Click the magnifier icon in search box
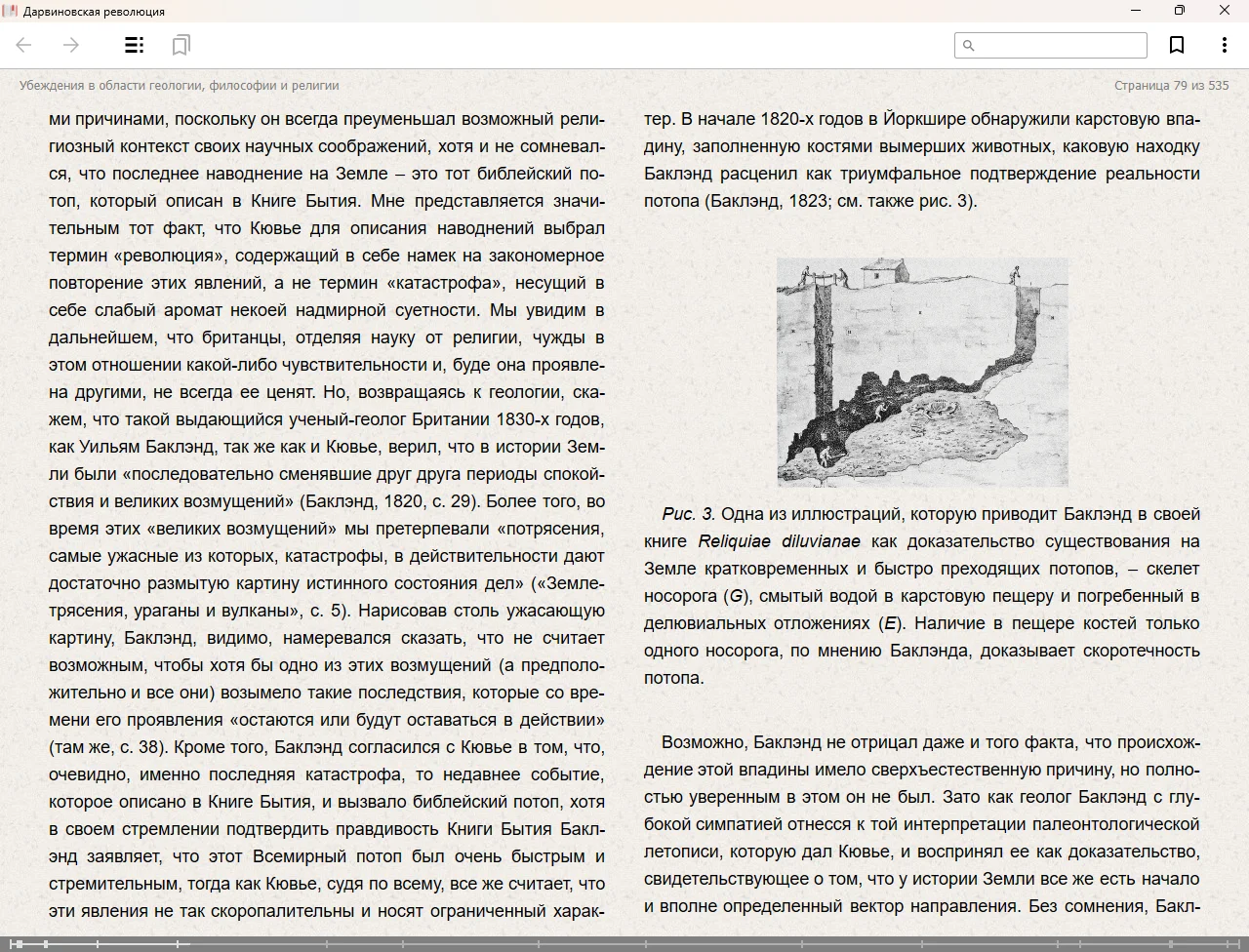This screenshot has width=1249, height=952. coord(969,45)
